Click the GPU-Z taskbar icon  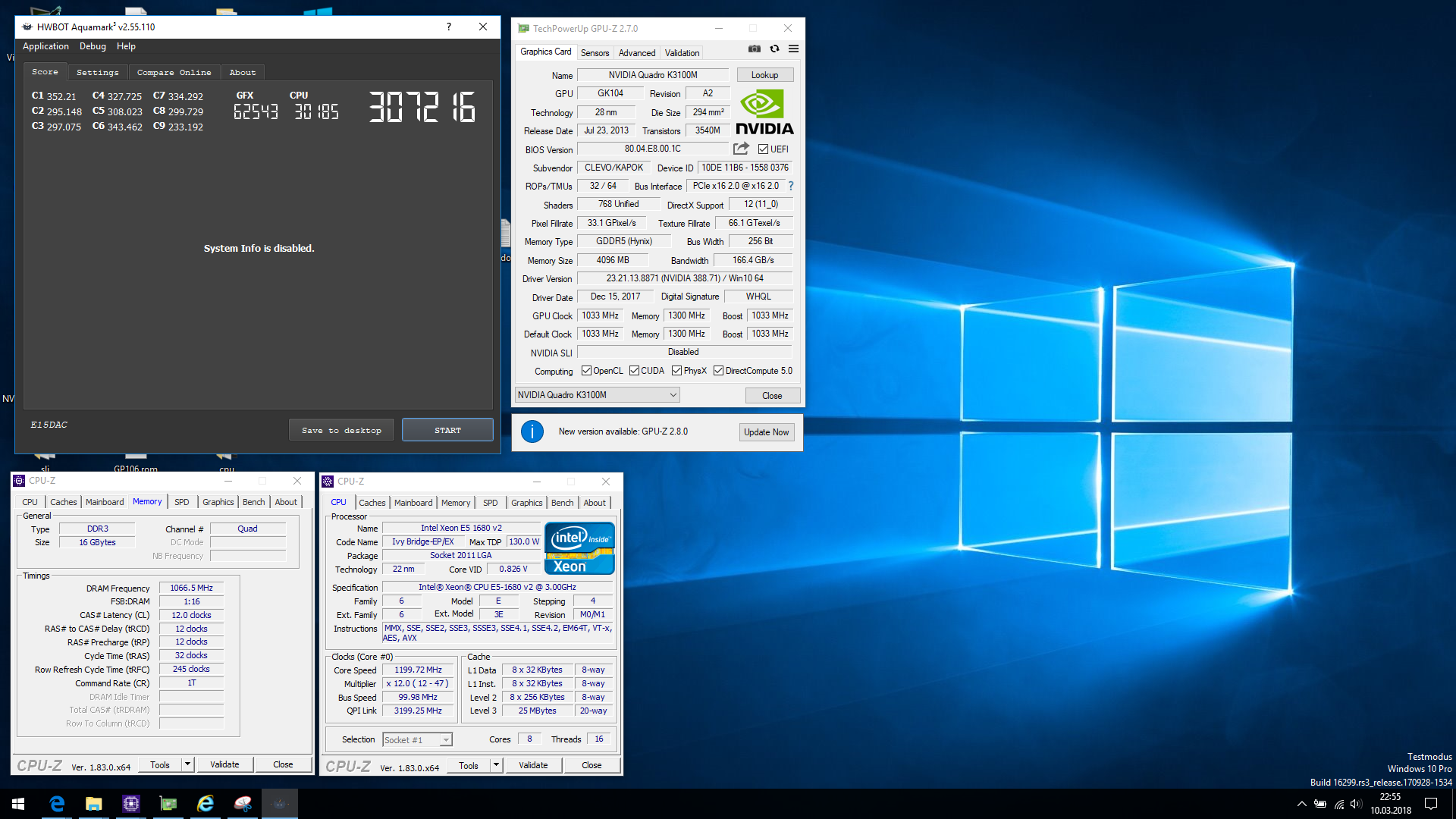coord(168,804)
